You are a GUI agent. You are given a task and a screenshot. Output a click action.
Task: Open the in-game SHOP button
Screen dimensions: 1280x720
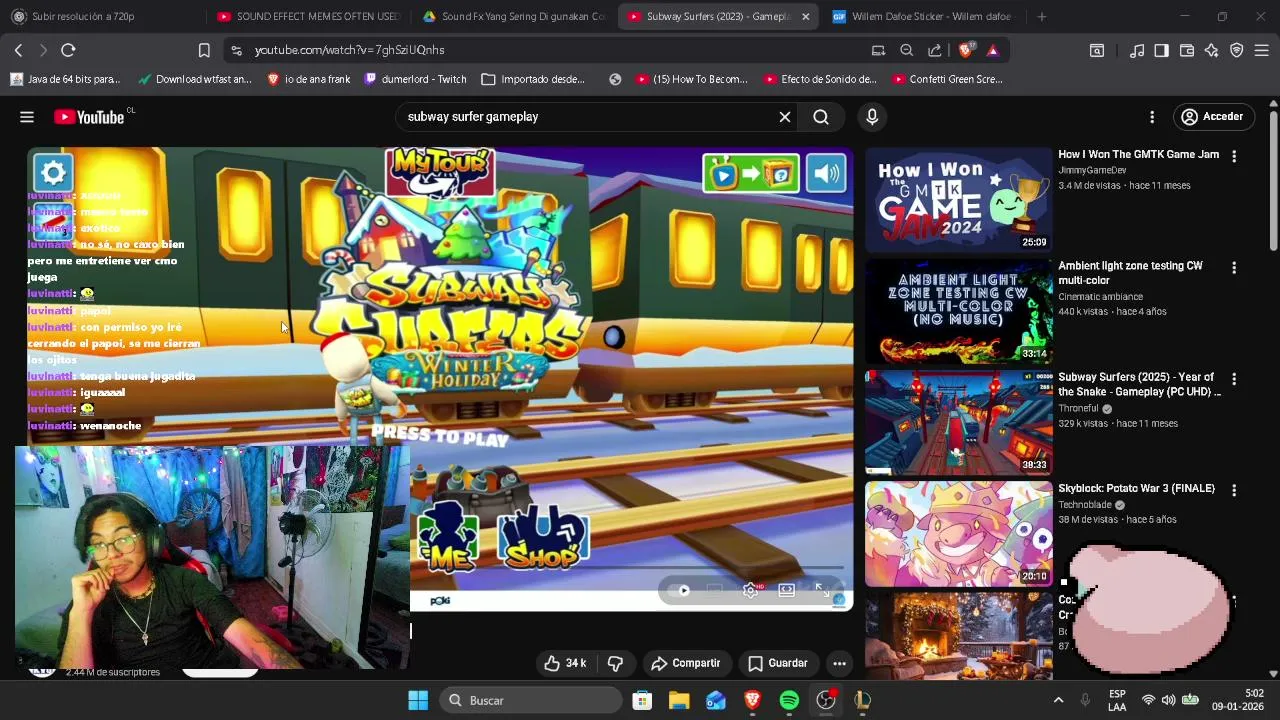pos(542,538)
